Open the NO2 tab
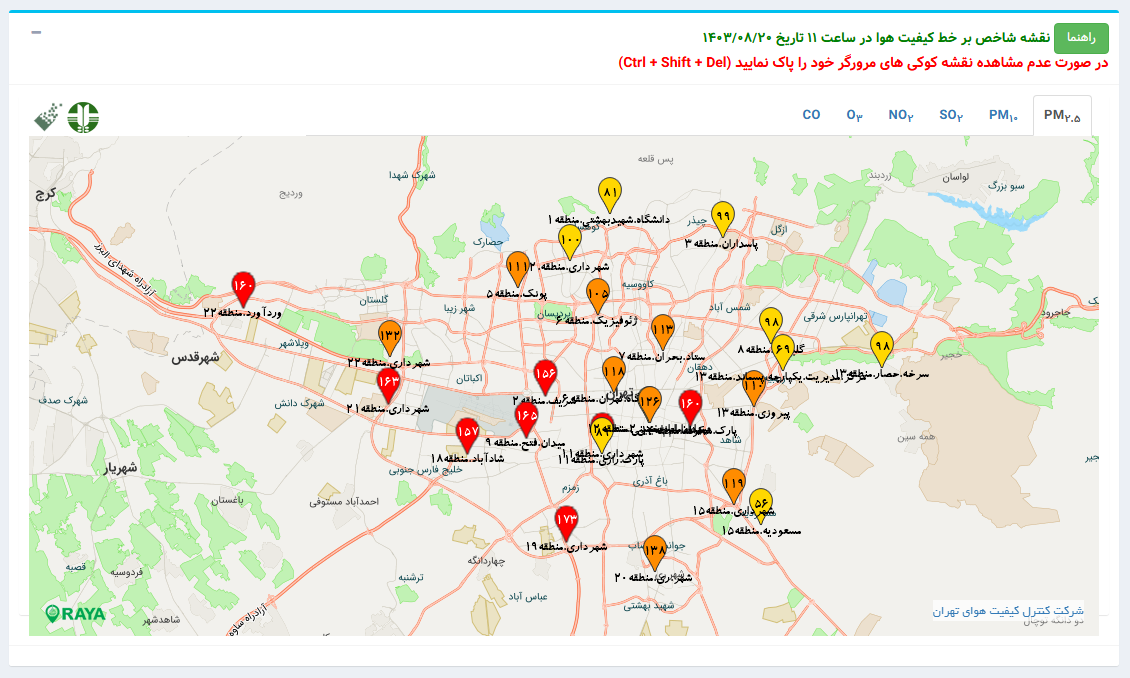1130x678 pixels. (x=901, y=115)
